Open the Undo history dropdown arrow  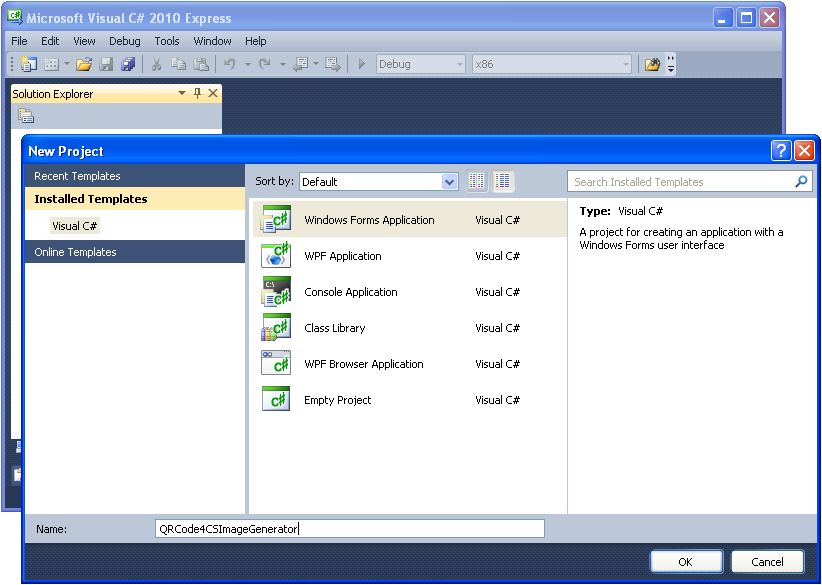pyautogui.click(x=247, y=64)
